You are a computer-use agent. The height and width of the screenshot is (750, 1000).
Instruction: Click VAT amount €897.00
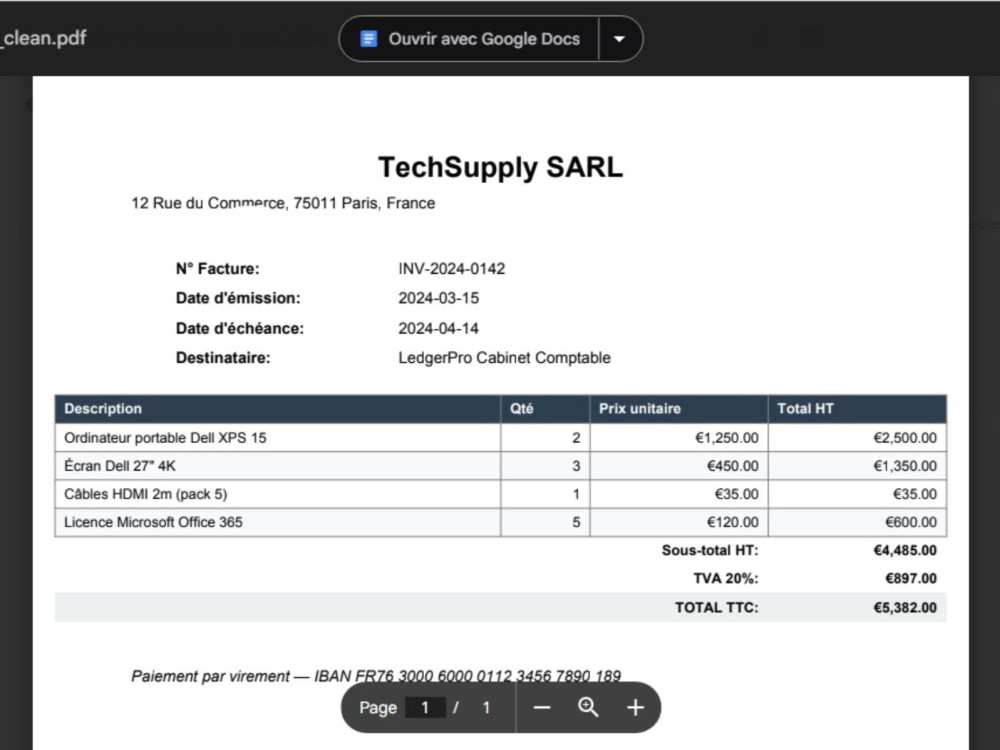[x=911, y=578]
